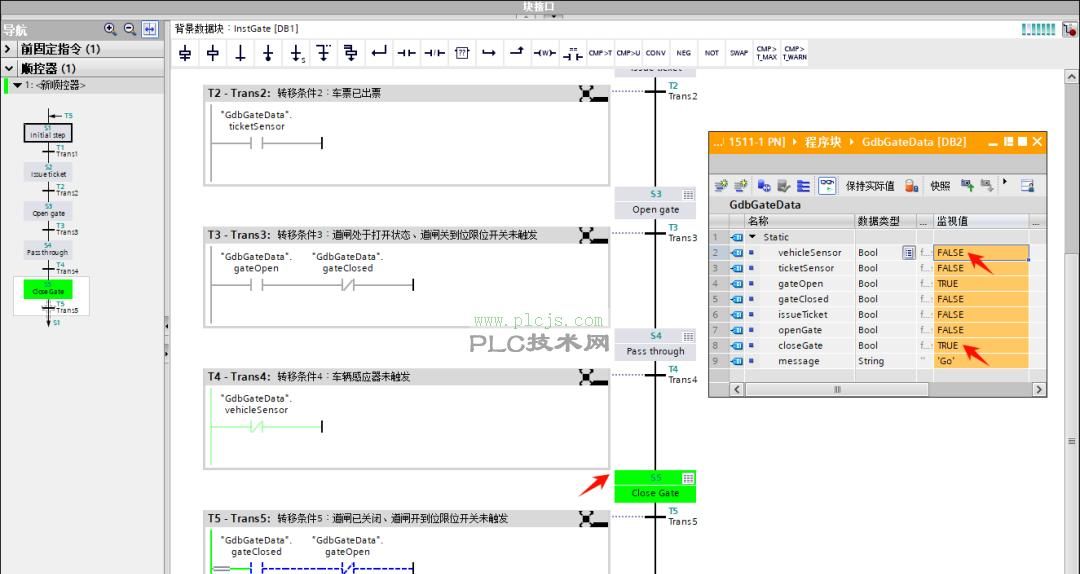Insert jump to step tool

[x=296, y=52]
